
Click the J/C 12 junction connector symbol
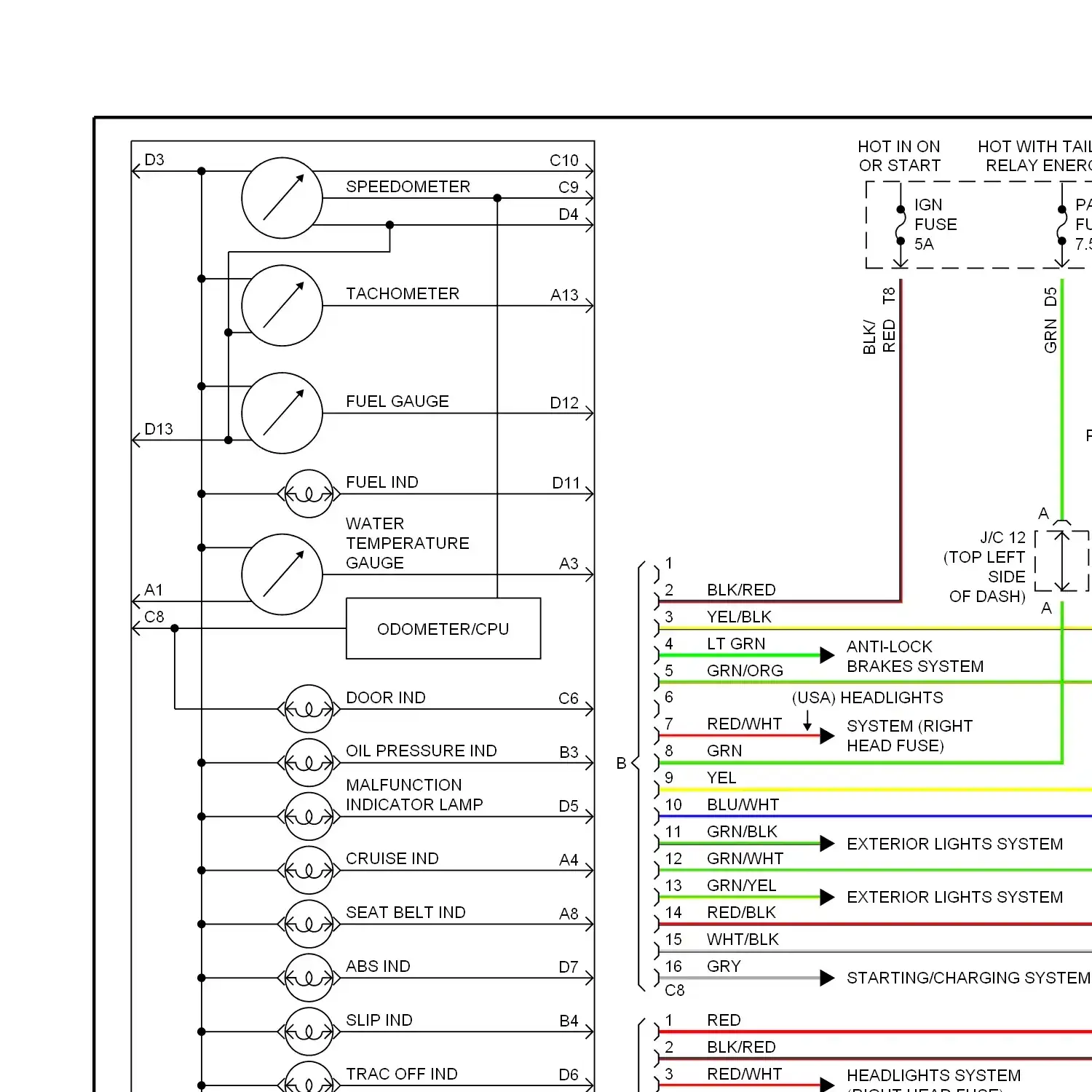(1062, 561)
